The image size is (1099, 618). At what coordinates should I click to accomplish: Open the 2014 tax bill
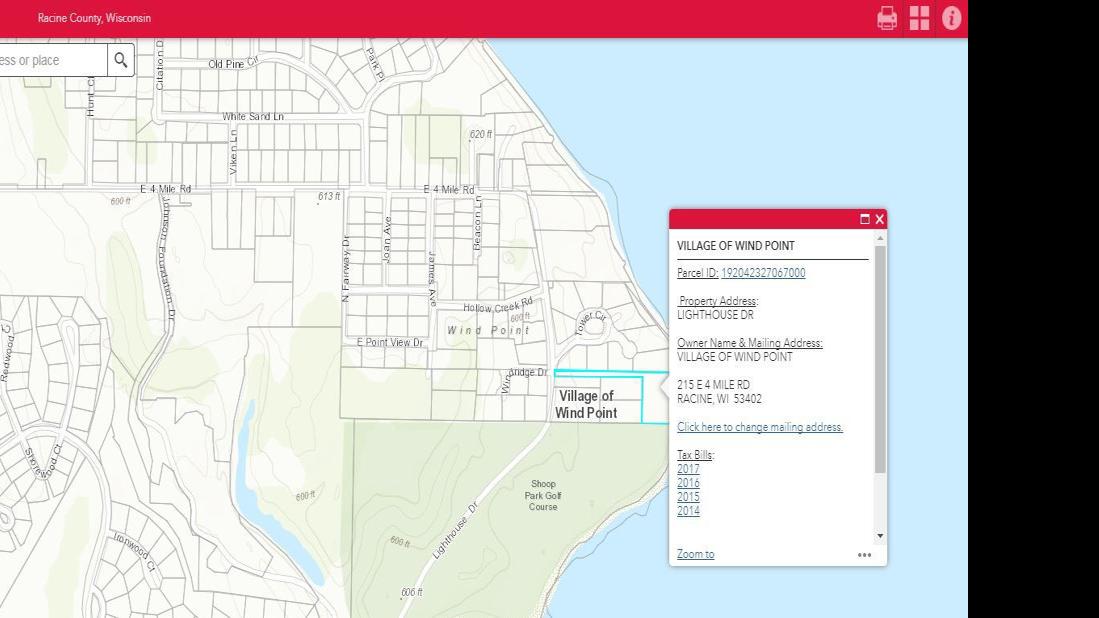(688, 511)
